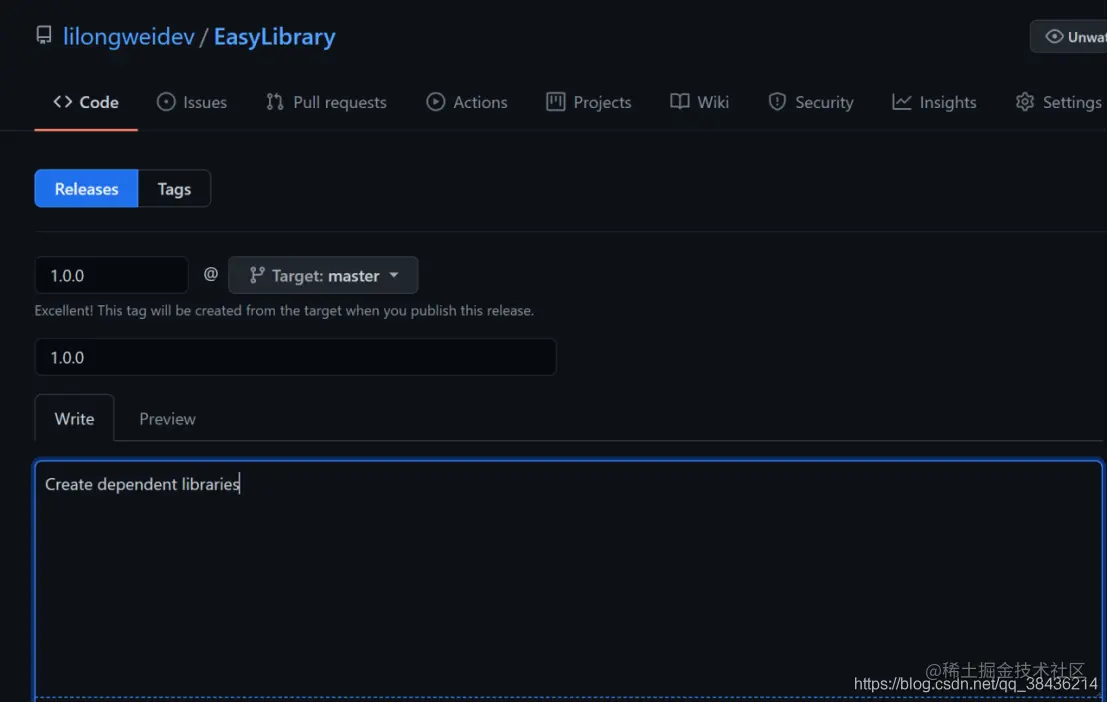This screenshot has width=1108, height=703.
Task: Click the Insights graph icon
Action: pyautogui.click(x=901, y=102)
